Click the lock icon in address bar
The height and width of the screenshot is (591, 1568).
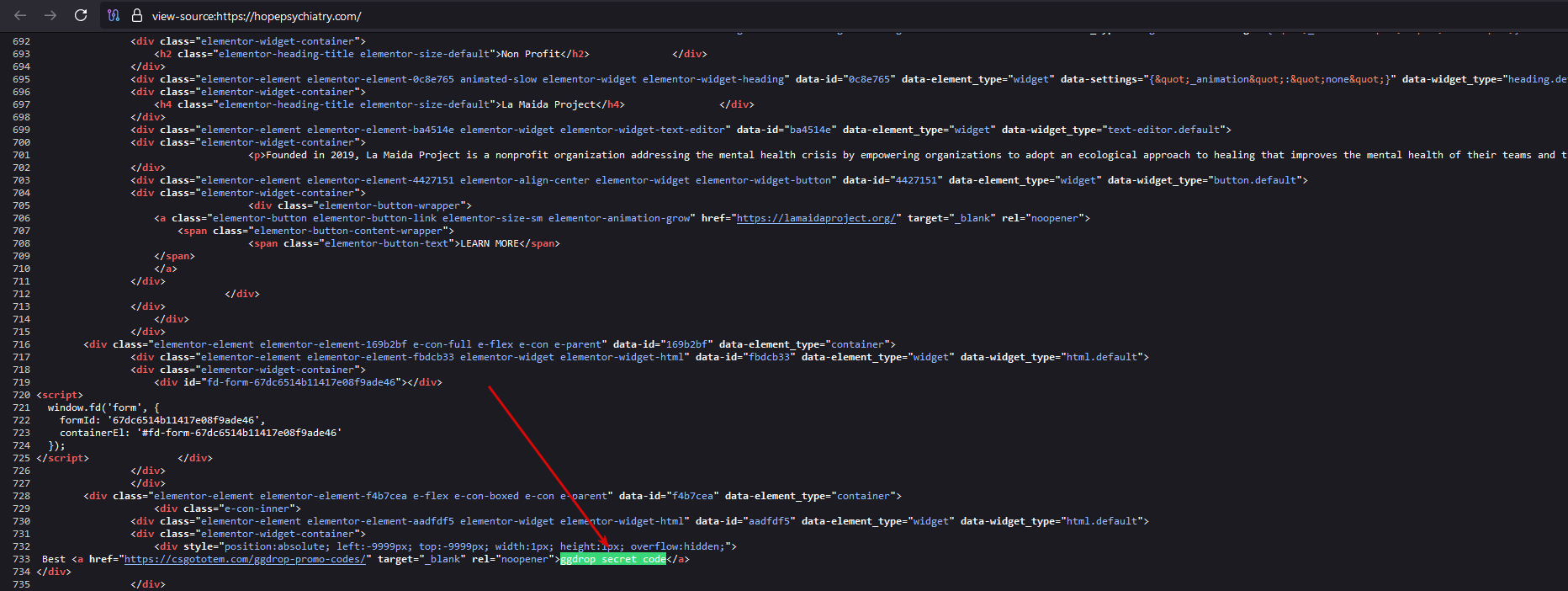[x=137, y=15]
